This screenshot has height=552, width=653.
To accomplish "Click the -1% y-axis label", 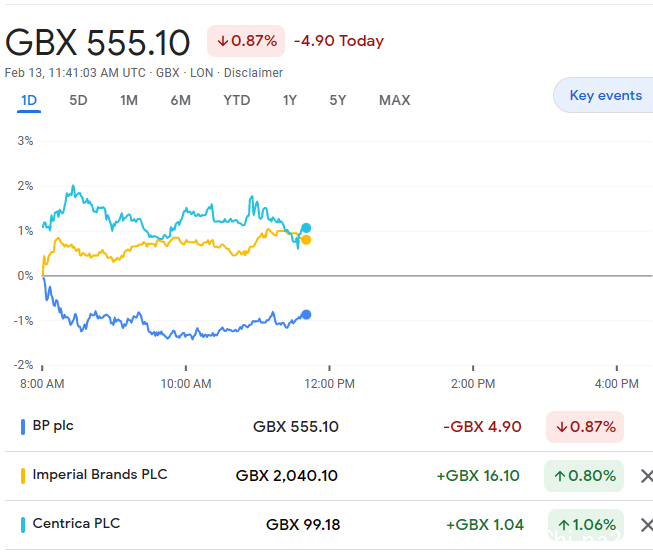I will [23, 321].
